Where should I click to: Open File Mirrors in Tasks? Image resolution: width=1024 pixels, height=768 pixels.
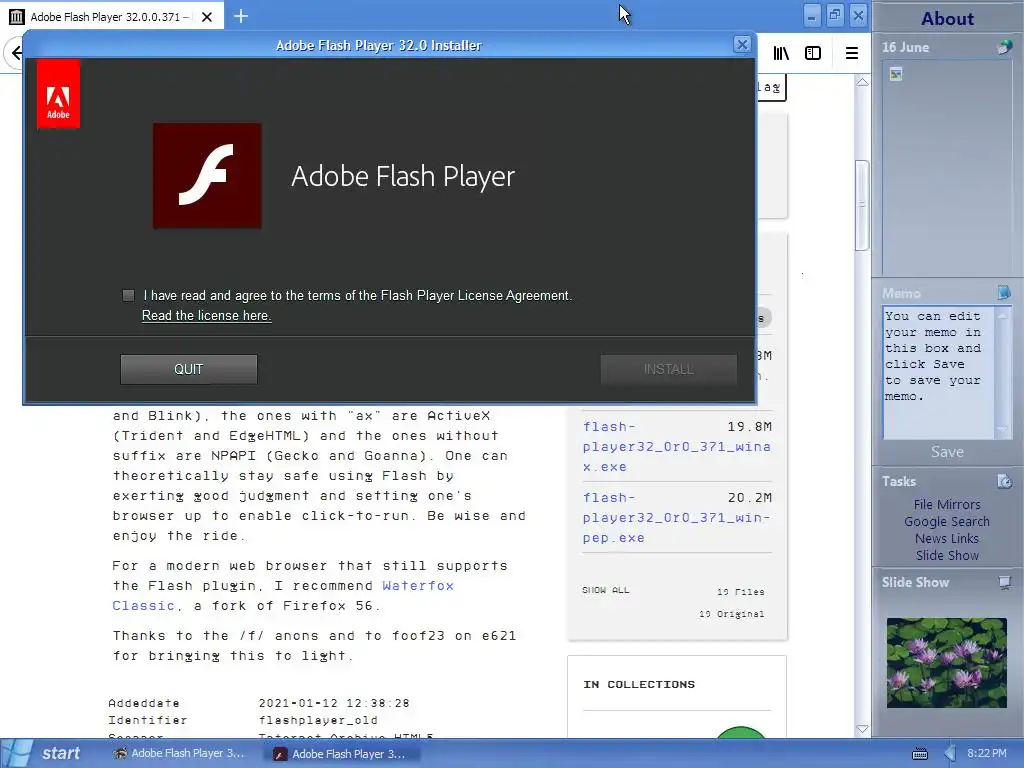pos(947,505)
